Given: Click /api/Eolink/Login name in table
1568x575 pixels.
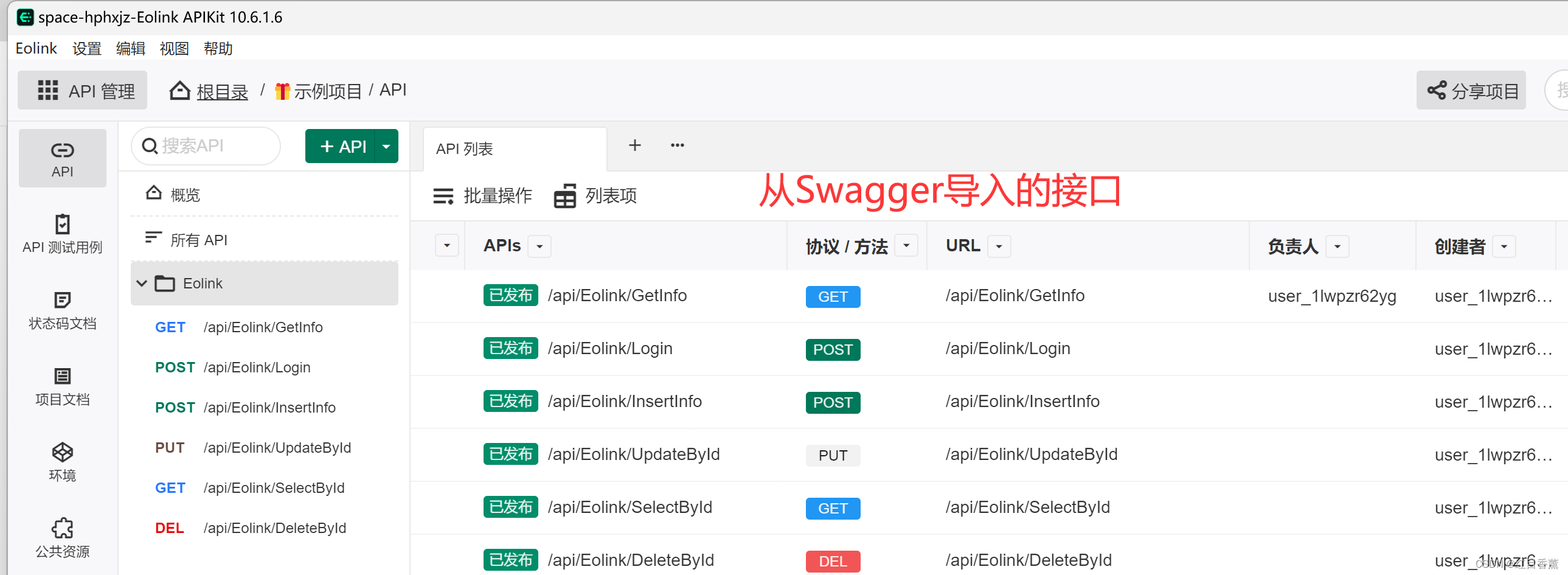Looking at the screenshot, I should [x=610, y=349].
